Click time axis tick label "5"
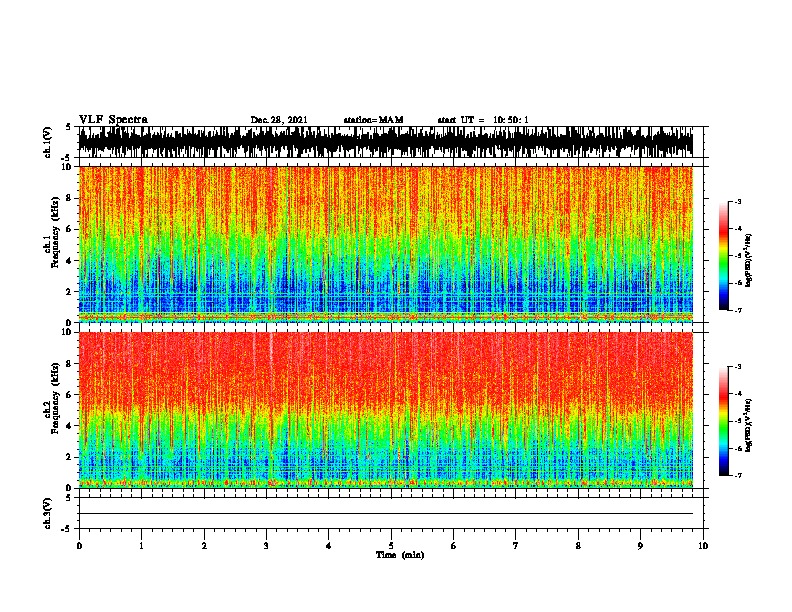Screen dimensions: 792x612 391,546
